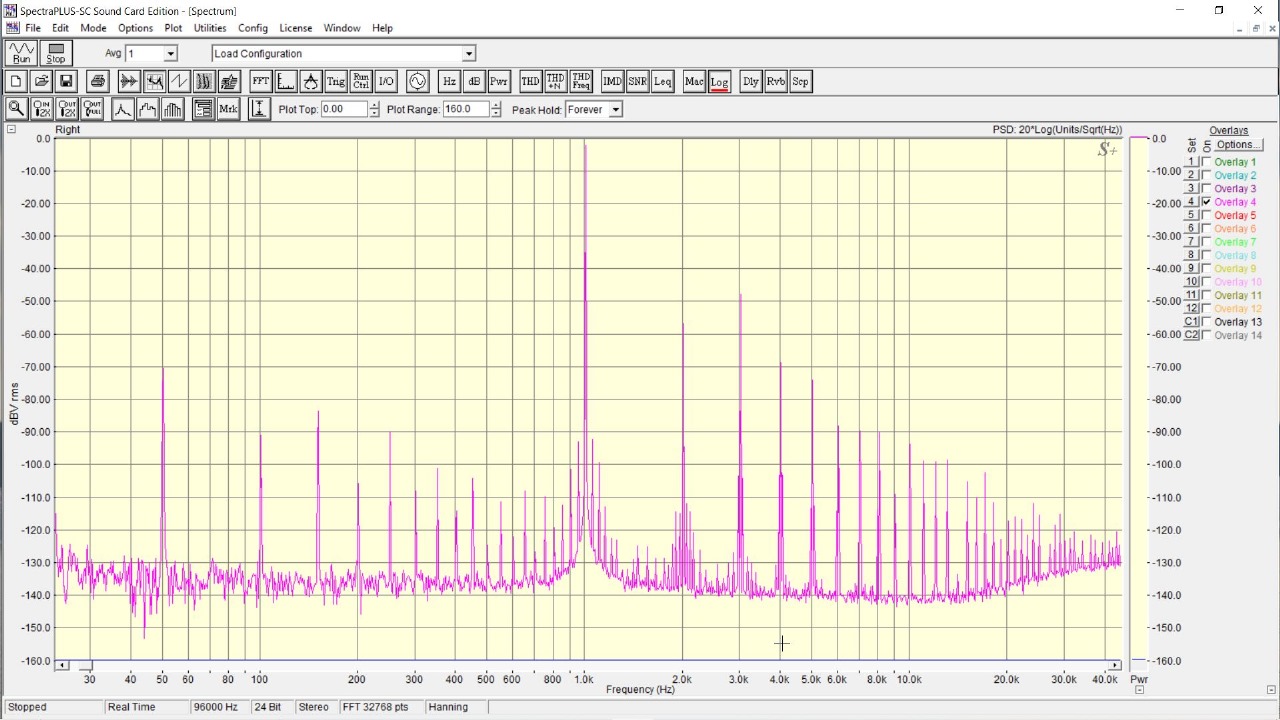
Task: Click inside the Plot Range input field
Action: pos(465,109)
